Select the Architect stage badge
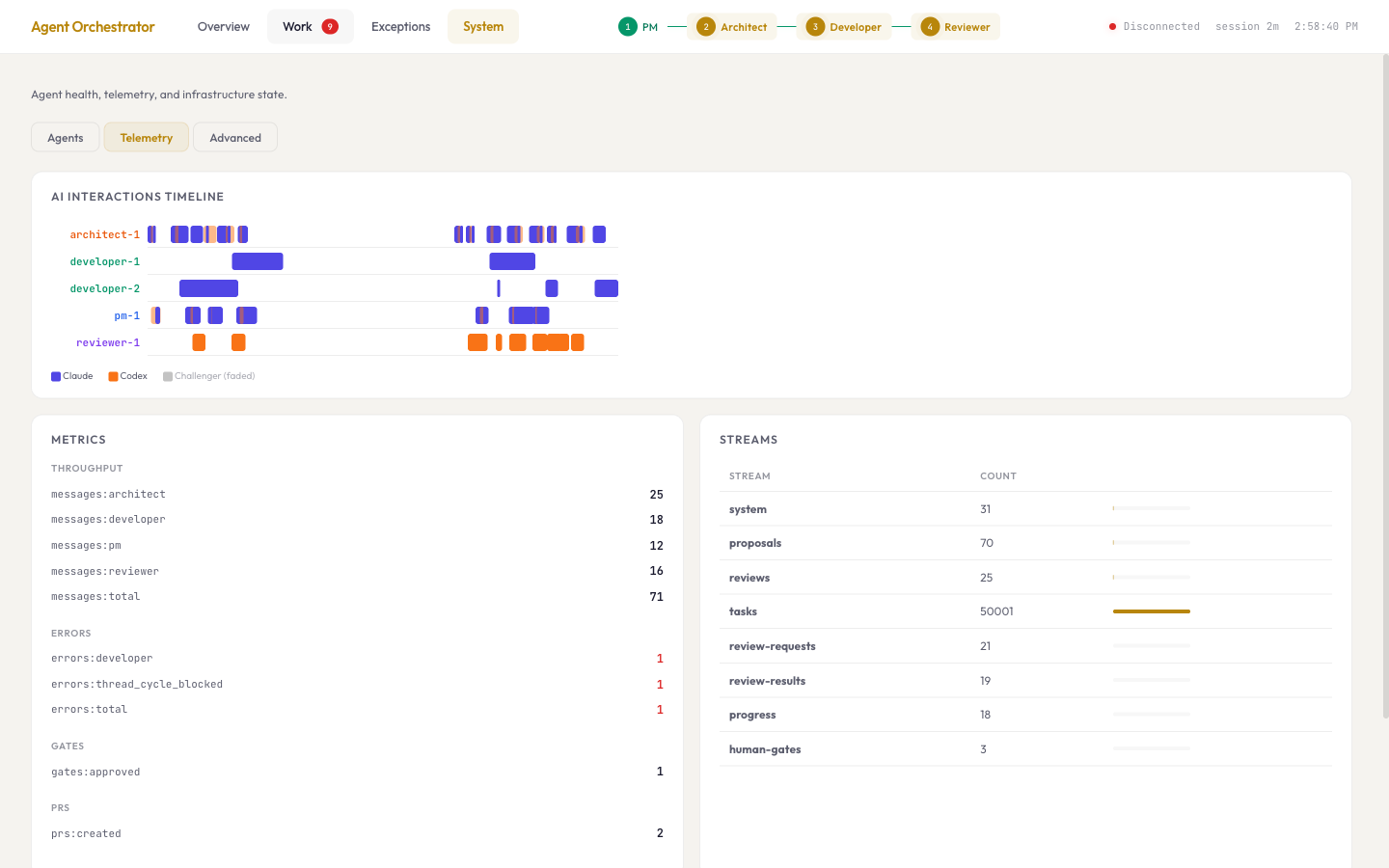The width and height of the screenshot is (1389, 868). coord(732,26)
